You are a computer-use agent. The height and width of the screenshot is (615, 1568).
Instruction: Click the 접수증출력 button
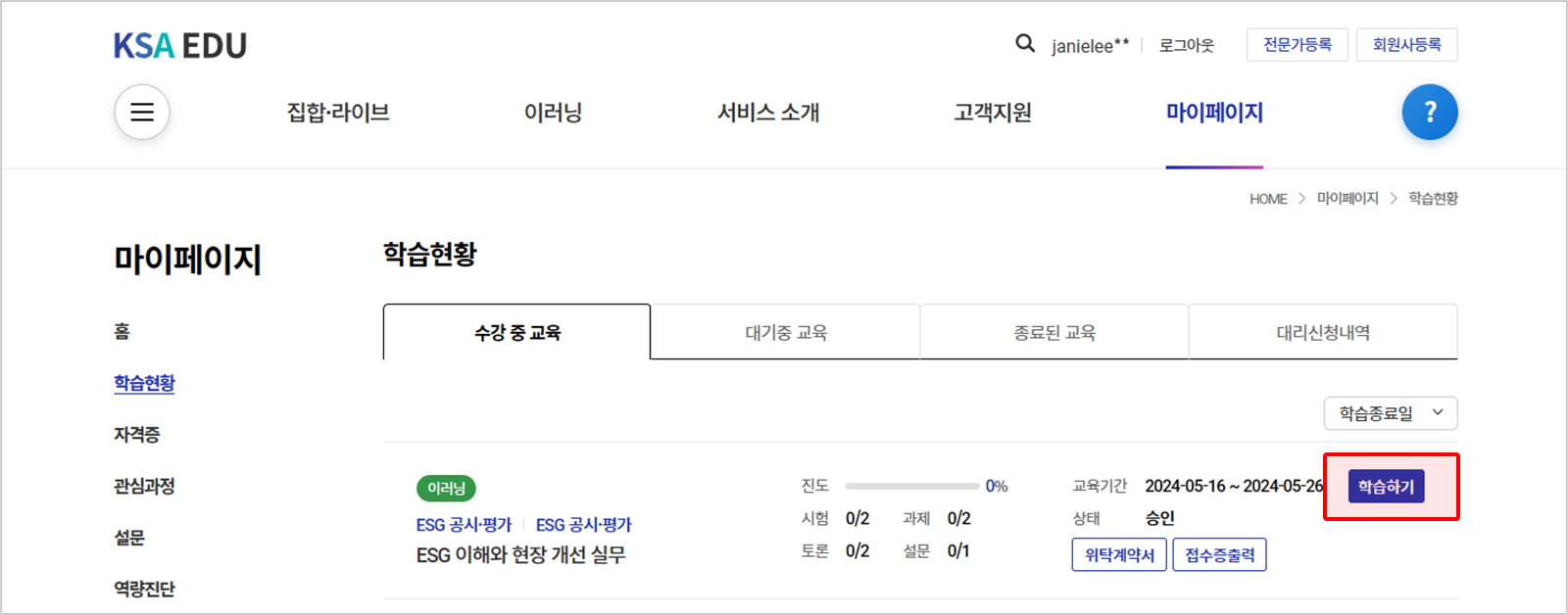(x=1220, y=555)
